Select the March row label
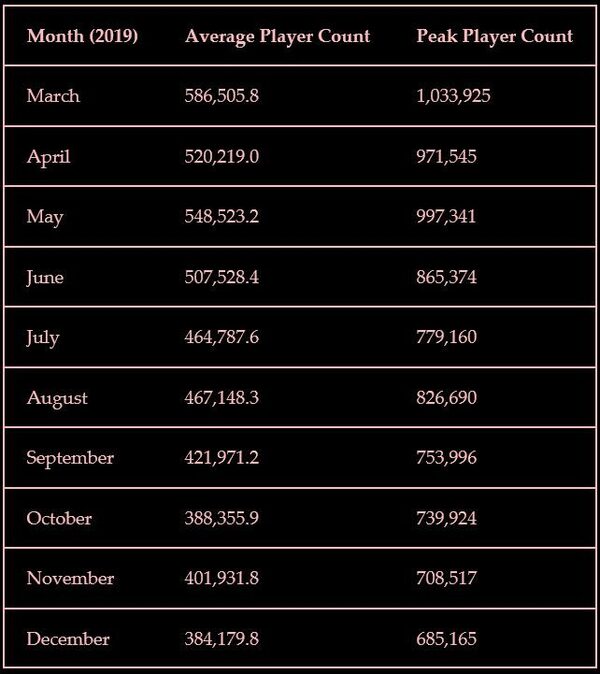 (x=53, y=96)
